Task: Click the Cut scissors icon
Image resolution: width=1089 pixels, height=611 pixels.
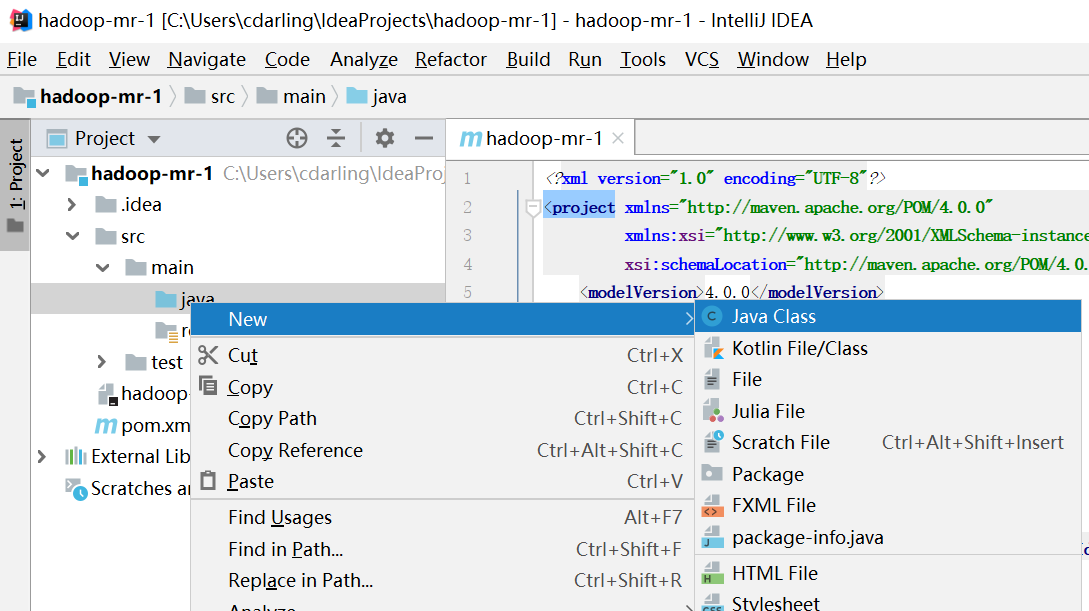Action: point(208,355)
